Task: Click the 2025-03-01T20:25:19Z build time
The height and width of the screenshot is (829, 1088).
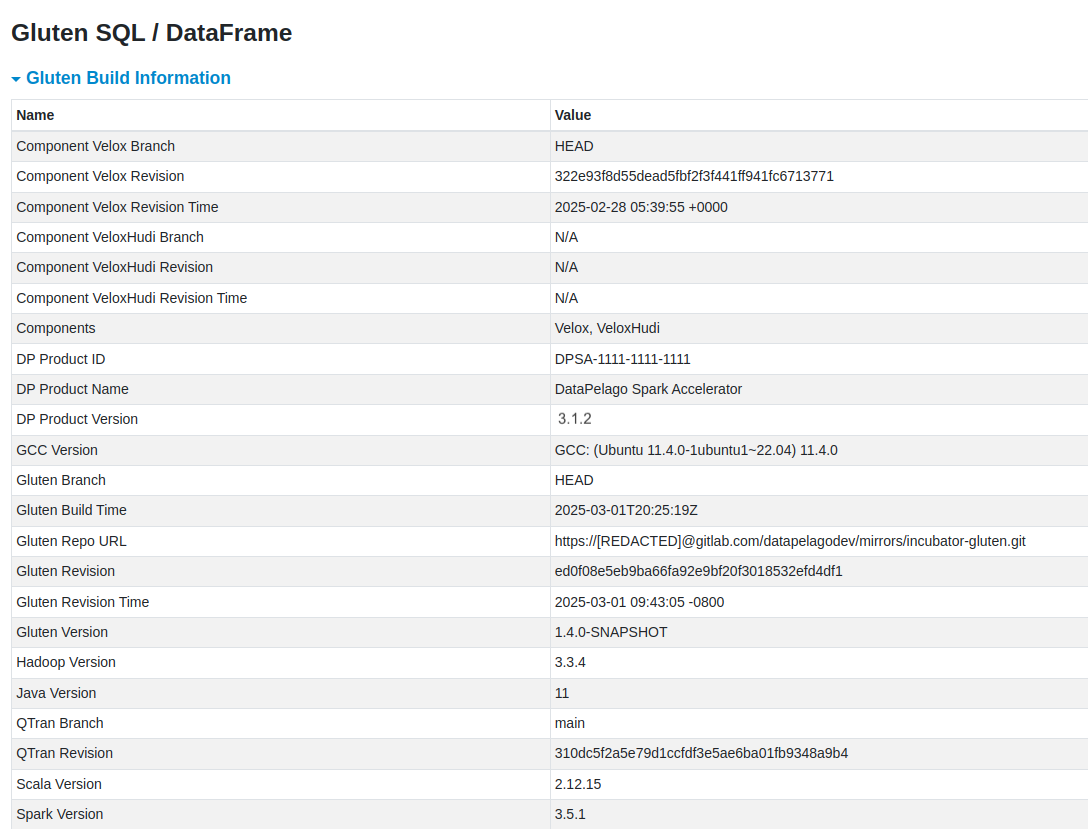Action: pyautogui.click(x=626, y=510)
